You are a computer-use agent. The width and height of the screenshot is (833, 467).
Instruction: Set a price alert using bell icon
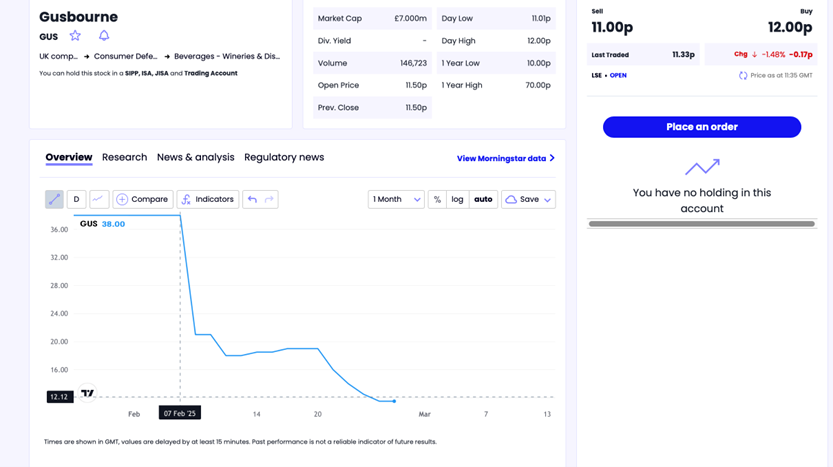104,36
